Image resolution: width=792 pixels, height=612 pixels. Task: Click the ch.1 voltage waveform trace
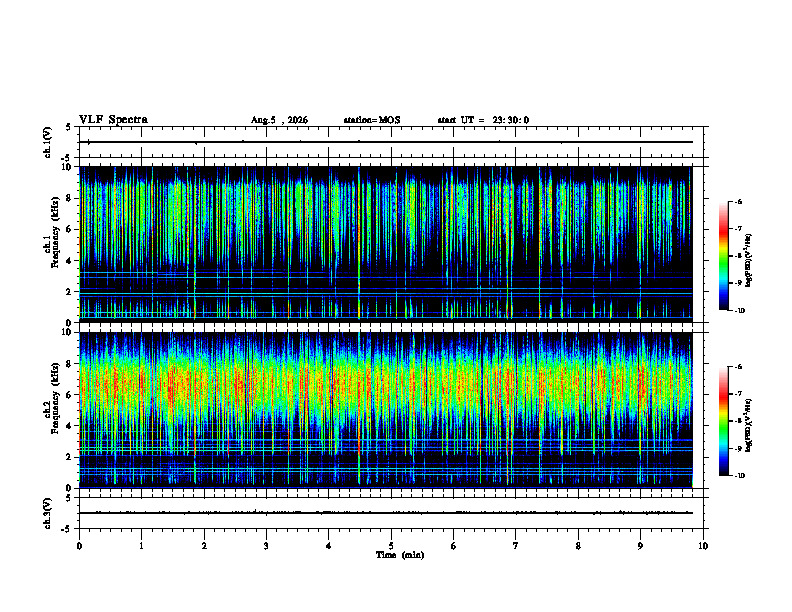(386, 142)
